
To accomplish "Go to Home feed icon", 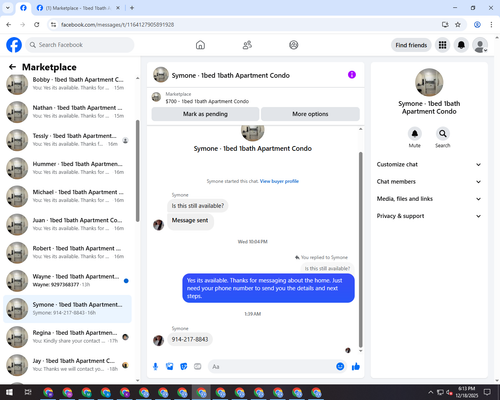I will 200,45.
